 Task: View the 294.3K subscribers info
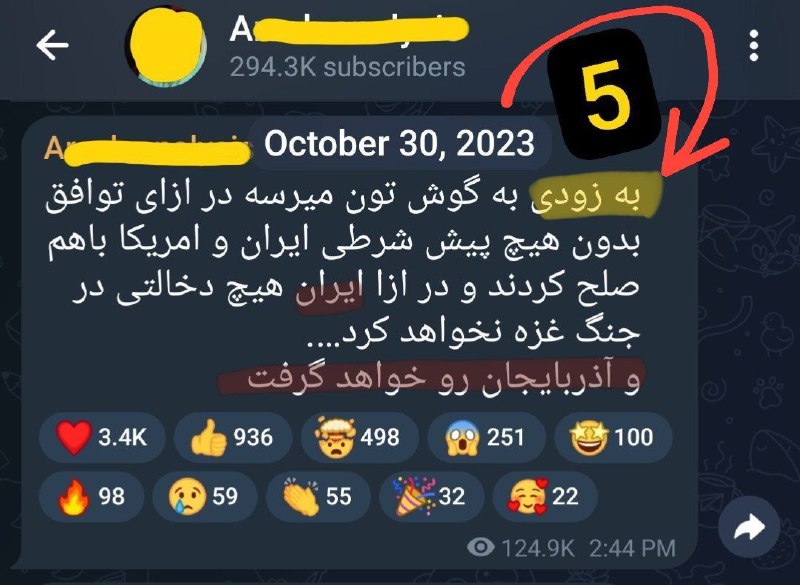tap(347, 67)
